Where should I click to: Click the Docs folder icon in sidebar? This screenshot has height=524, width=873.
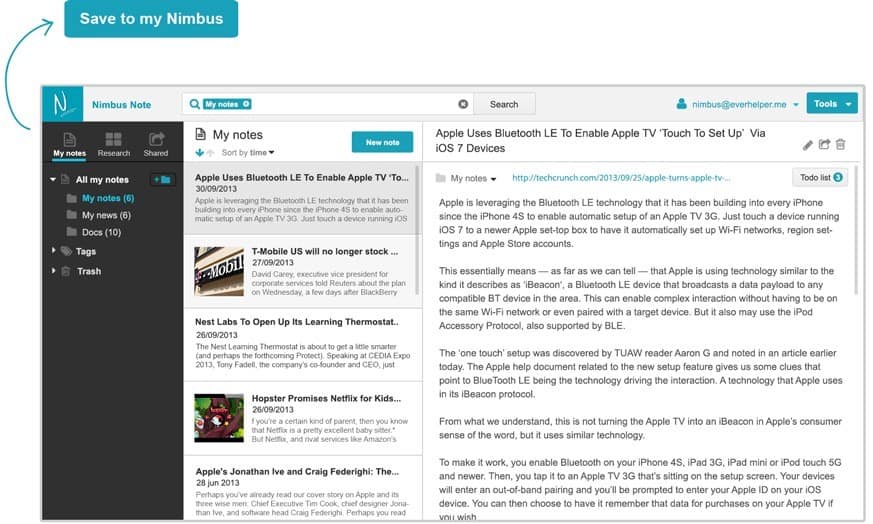click(x=71, y=232)
